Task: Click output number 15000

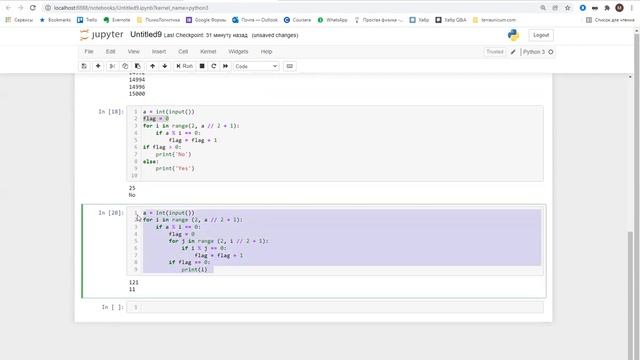Action: pos(137,94)
